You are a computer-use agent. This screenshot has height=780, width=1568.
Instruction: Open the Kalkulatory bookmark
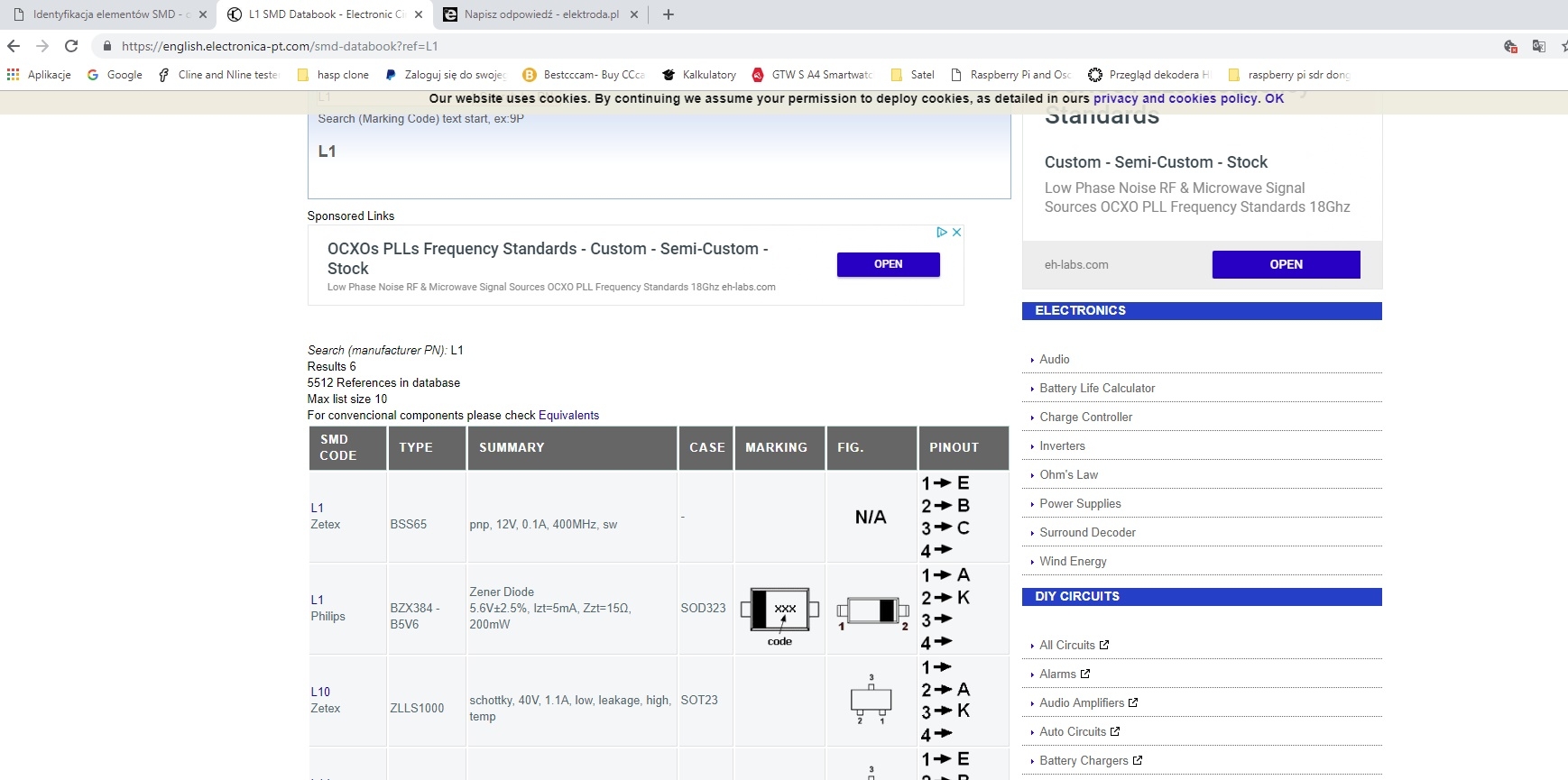[x=699, y=75]
